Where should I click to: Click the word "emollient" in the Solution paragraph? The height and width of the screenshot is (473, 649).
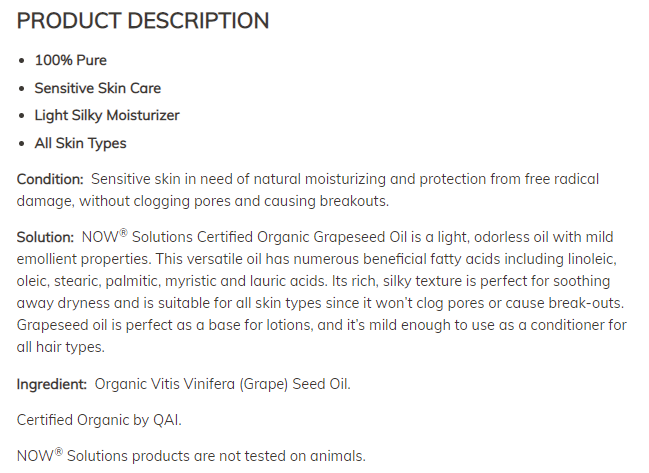(50, 259)
